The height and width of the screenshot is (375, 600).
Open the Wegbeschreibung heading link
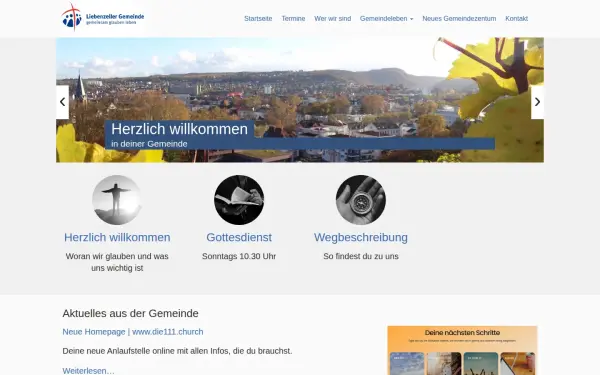(360, 237)
